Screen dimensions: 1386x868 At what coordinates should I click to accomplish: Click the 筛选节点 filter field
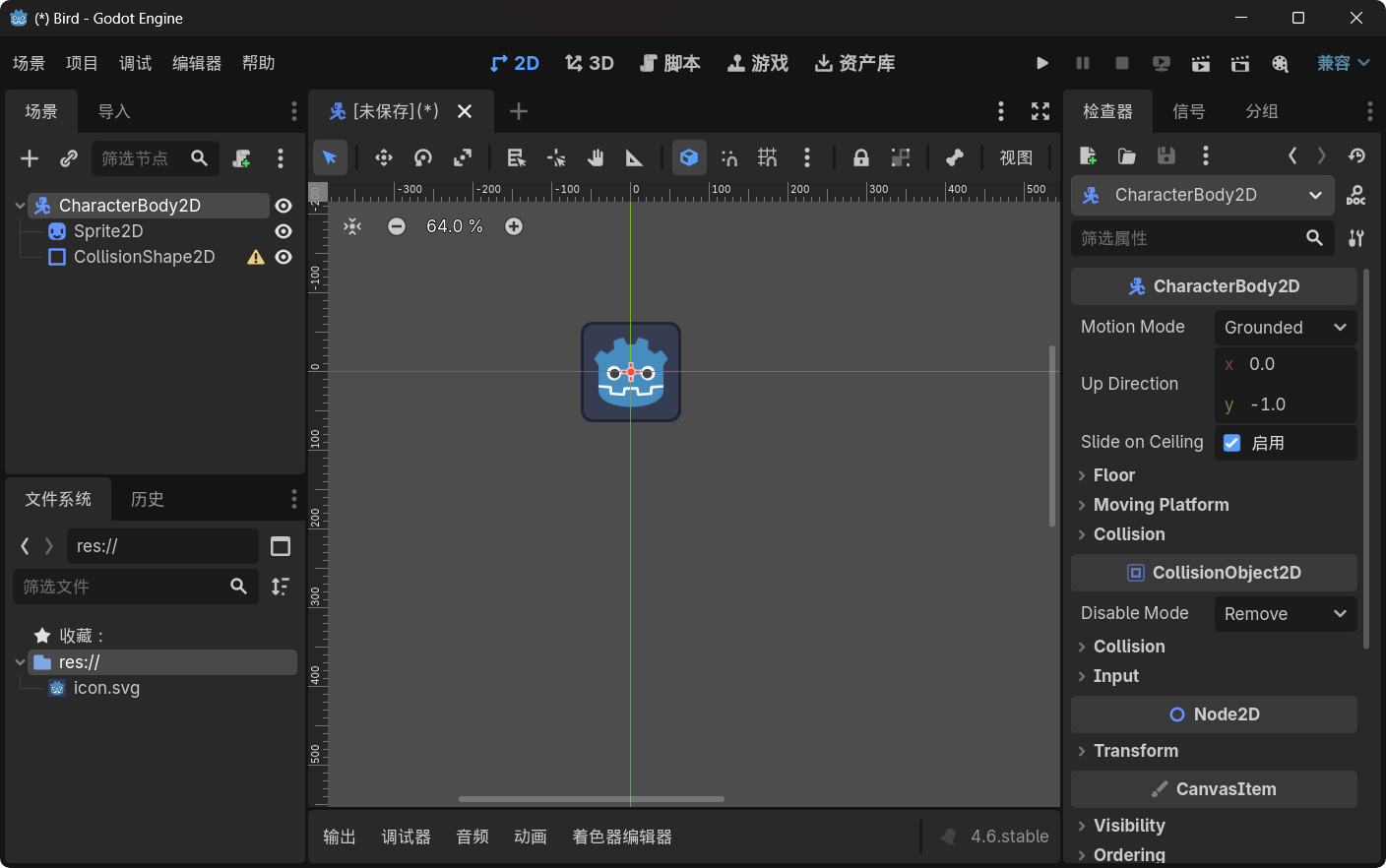pyautogui.click(x=155, y=158)
